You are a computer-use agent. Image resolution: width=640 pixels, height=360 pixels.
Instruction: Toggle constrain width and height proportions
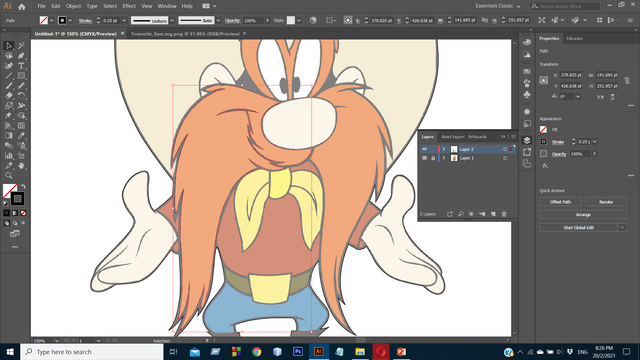[x=627, y=81]
